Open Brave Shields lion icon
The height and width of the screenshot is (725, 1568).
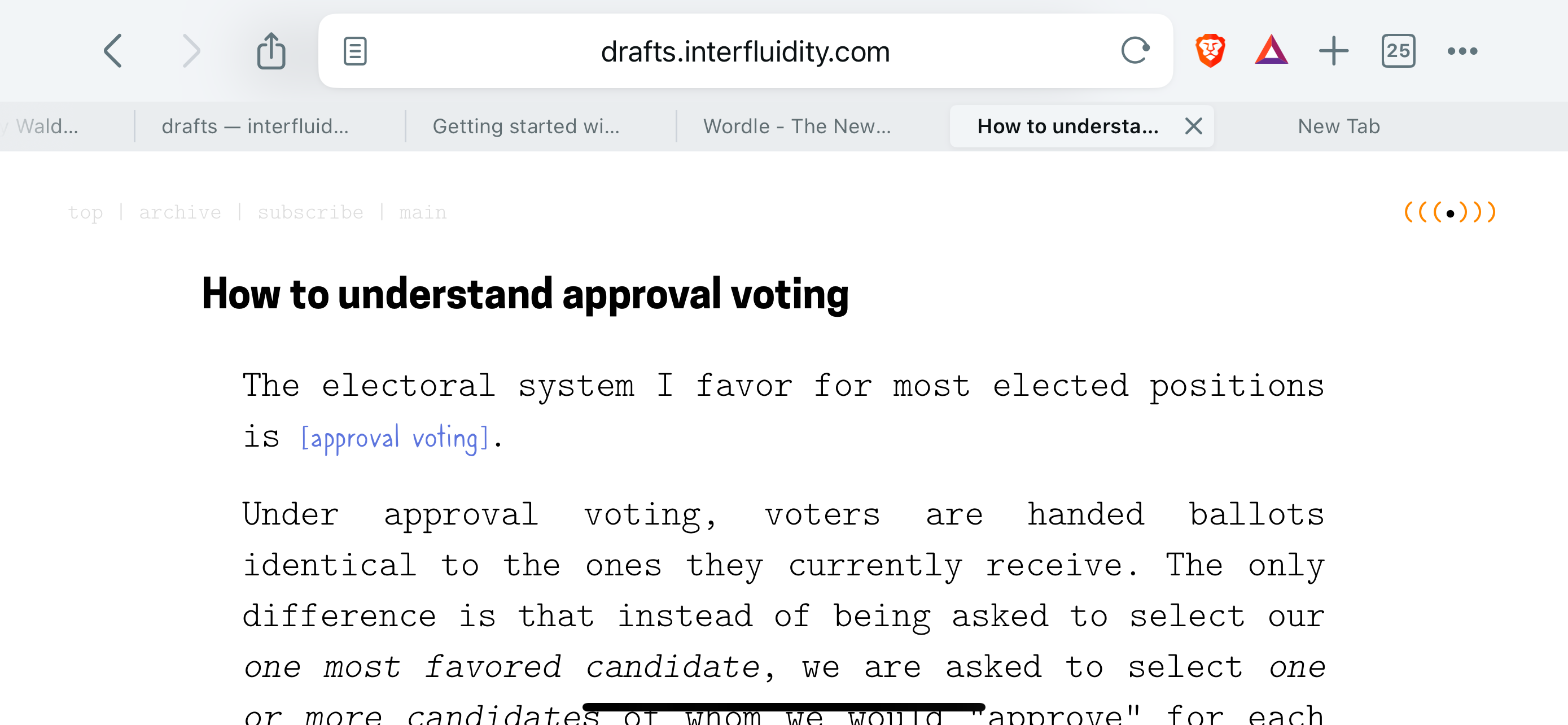(x=1210, y=50)
